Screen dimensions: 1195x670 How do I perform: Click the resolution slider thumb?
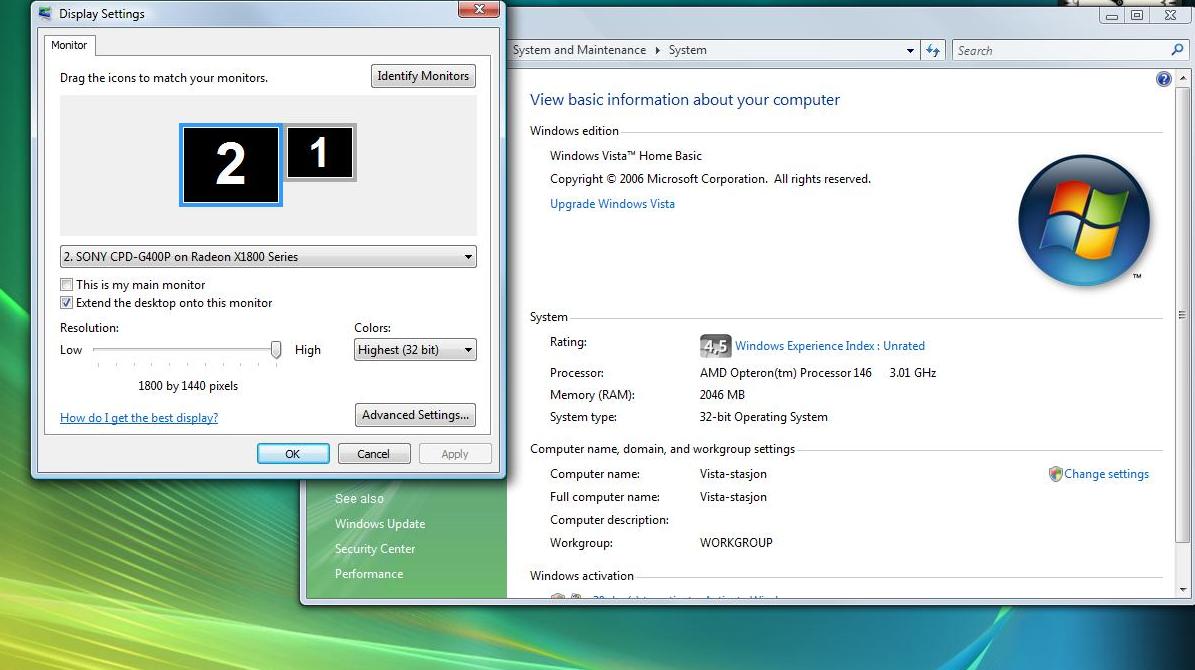[x=276, y=350]
